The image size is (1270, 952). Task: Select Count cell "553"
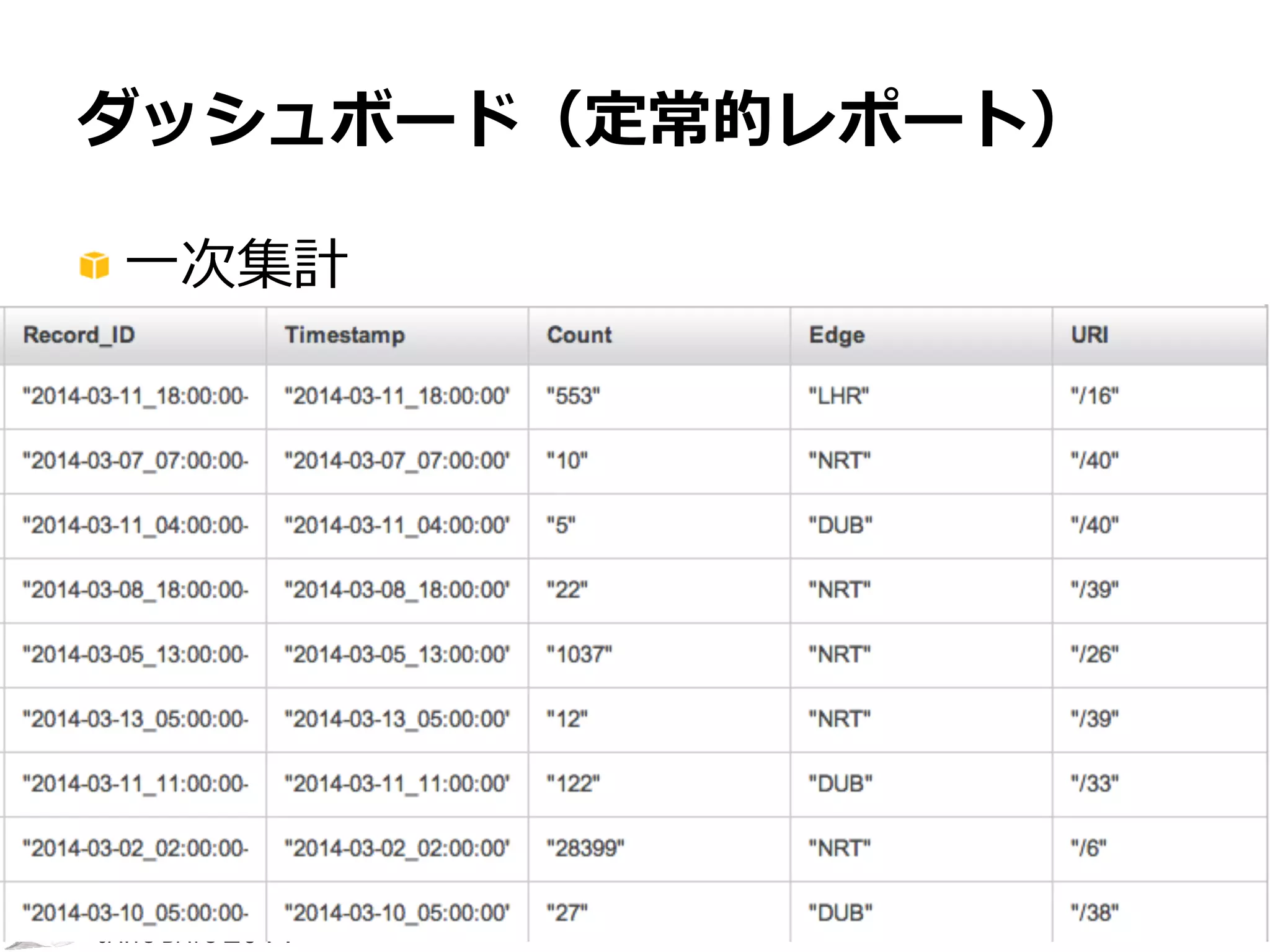pos(659,397)
